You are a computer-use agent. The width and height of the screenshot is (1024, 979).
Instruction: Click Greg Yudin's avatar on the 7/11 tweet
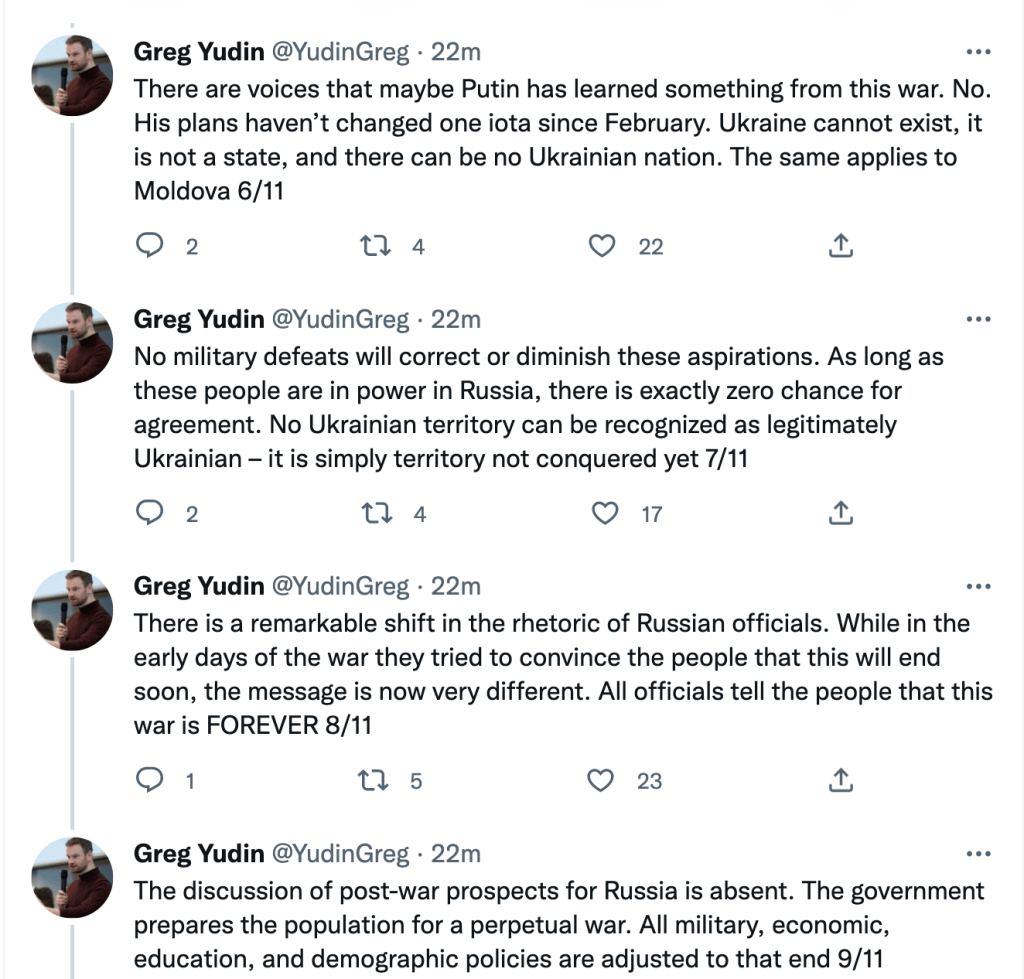73,343
